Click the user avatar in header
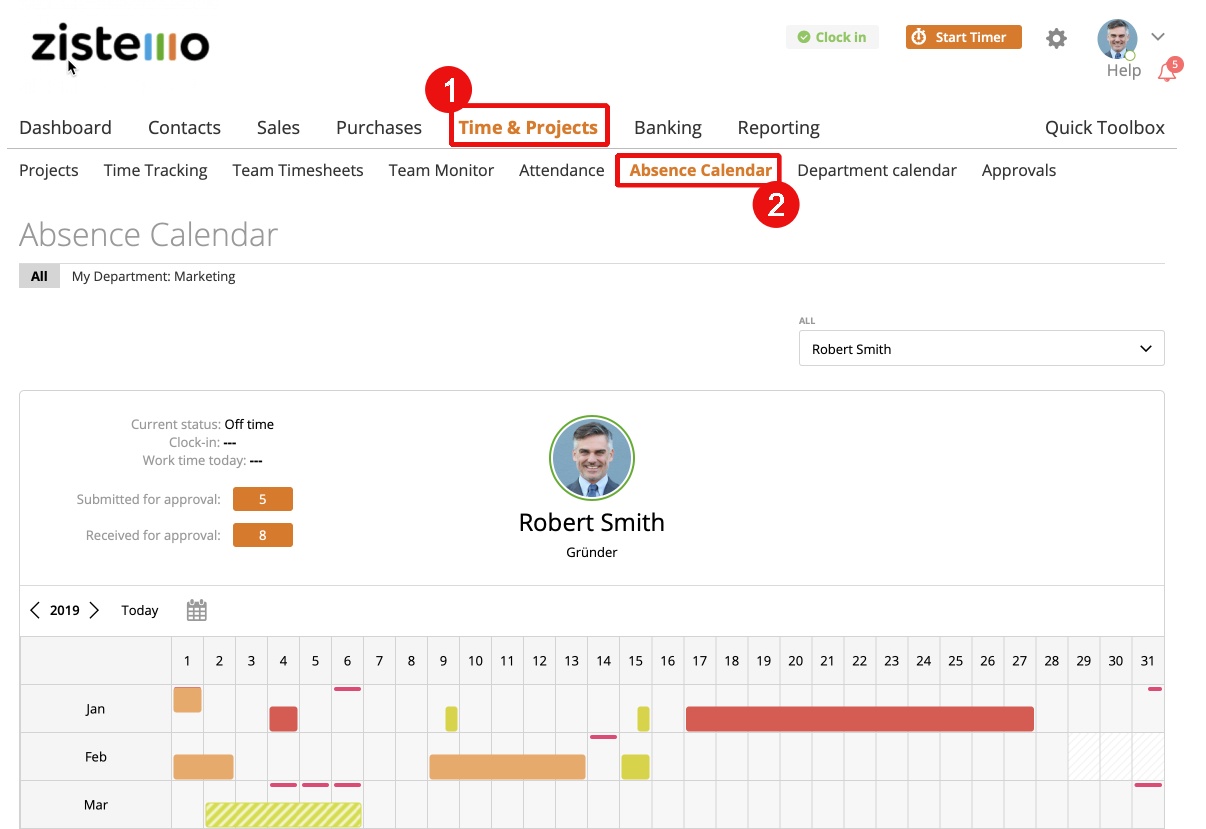1206x829 pixels. coord(1117,39)
